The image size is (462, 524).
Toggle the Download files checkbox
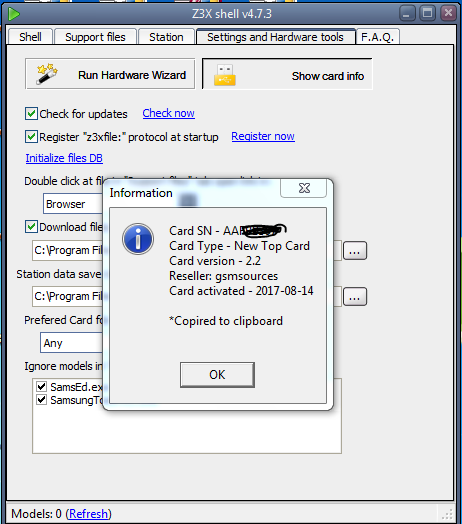pos(31,227)
